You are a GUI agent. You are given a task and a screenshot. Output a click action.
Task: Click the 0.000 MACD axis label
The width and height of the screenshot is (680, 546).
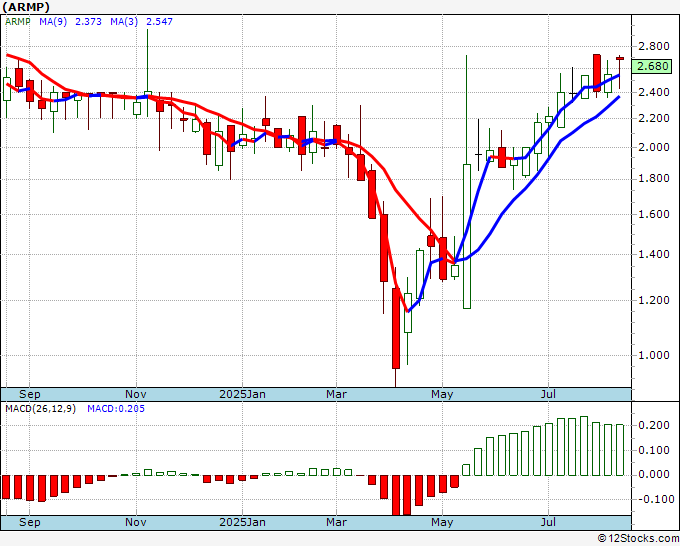(654, 474)
